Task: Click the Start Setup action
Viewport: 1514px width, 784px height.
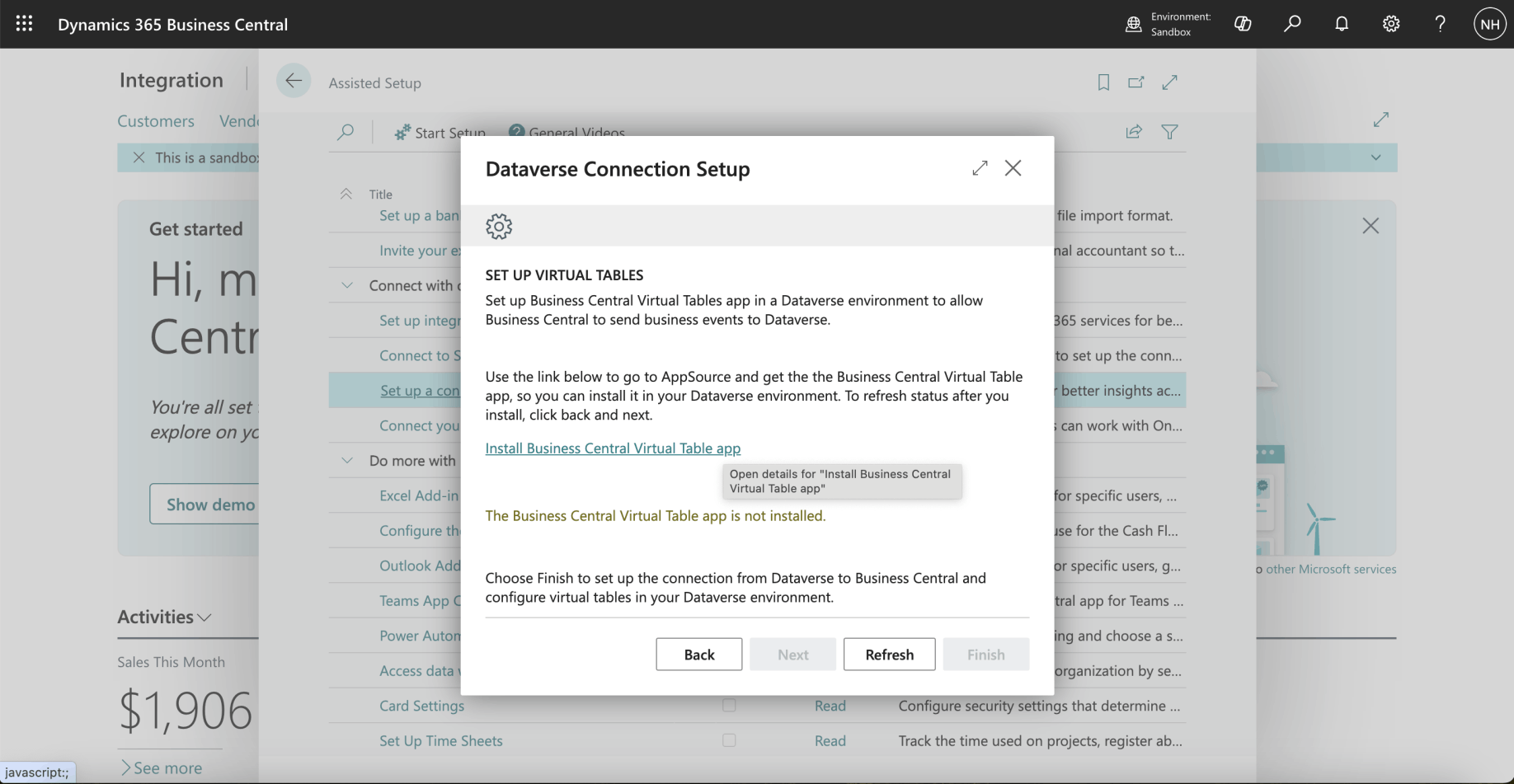Action: 440,133
